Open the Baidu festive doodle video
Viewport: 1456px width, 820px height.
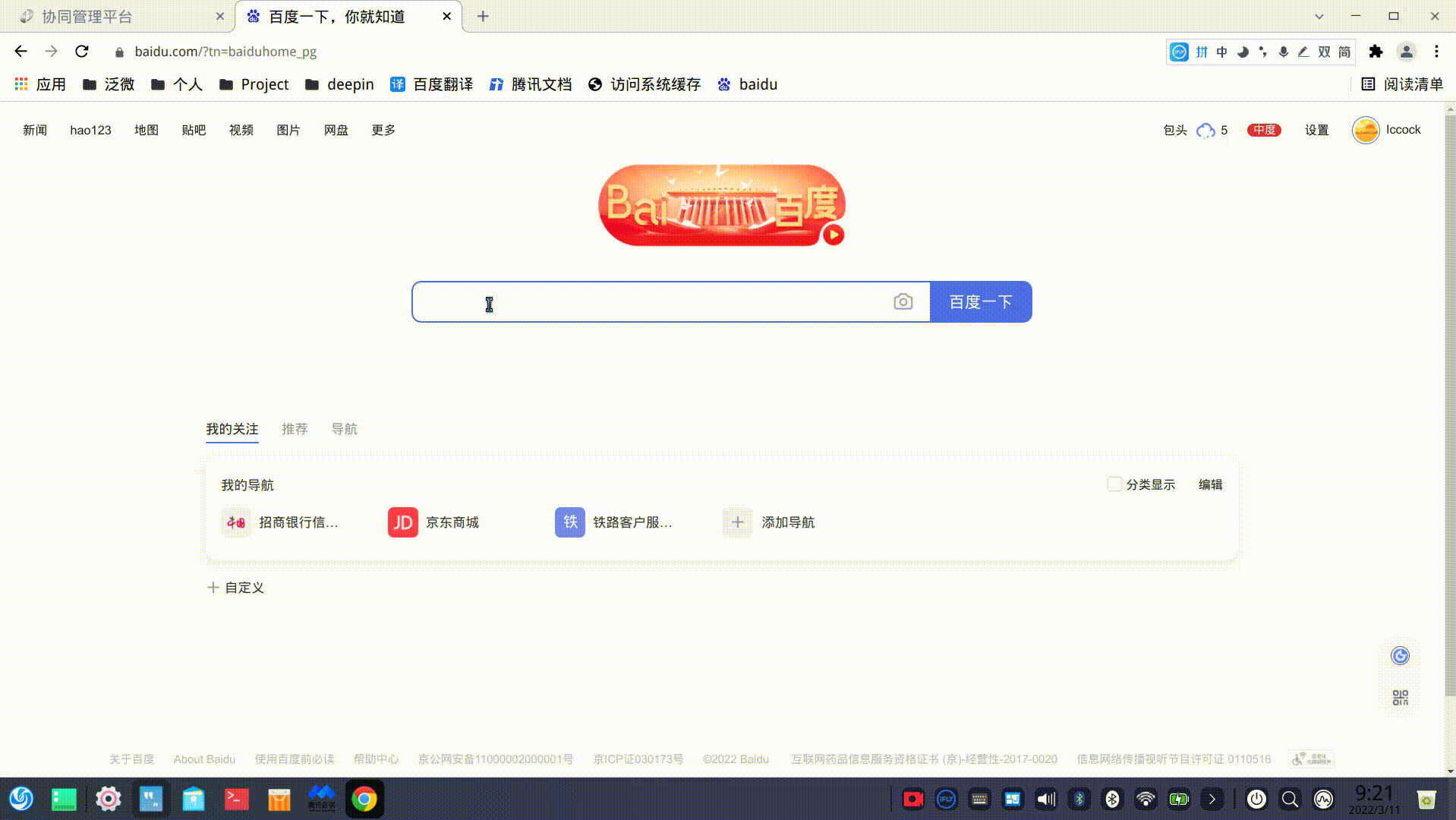point(833,235)
